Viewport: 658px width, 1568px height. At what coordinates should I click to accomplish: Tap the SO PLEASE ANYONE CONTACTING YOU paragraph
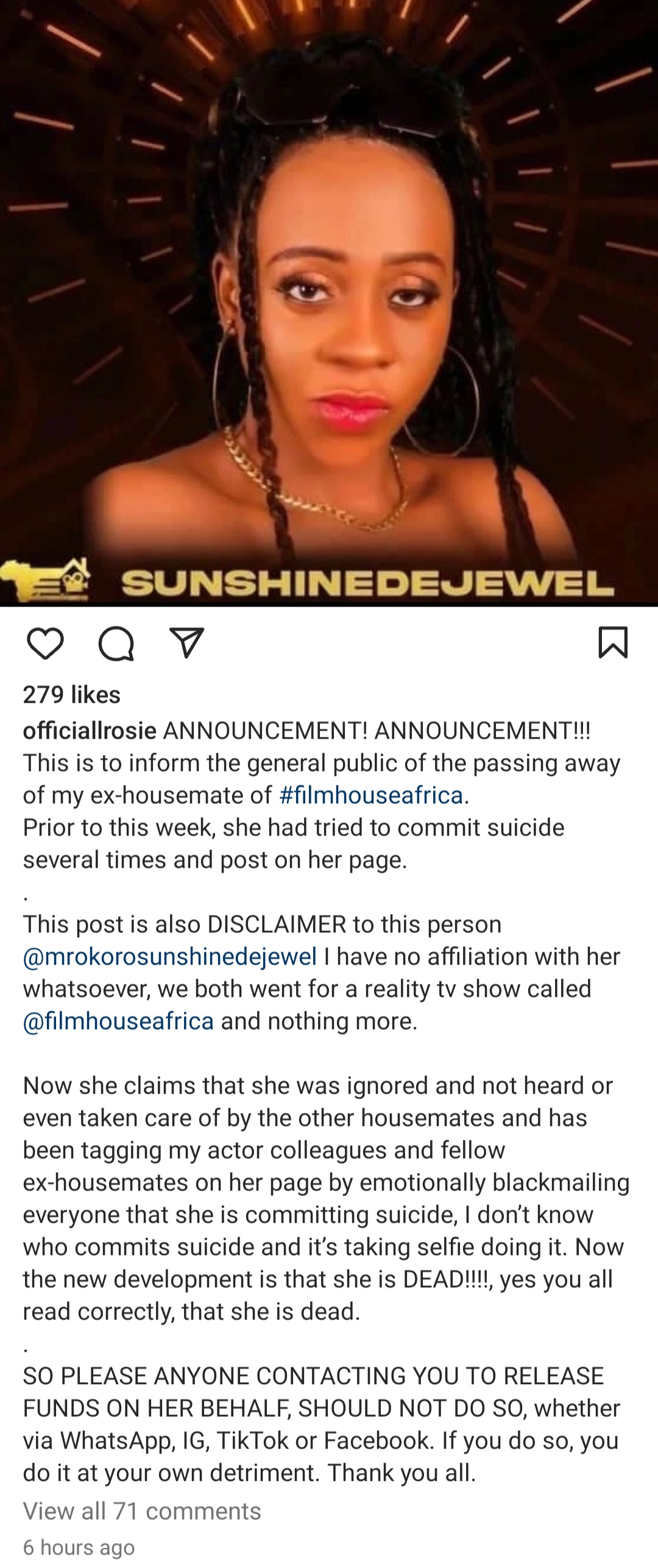[x=322, y=1425]
